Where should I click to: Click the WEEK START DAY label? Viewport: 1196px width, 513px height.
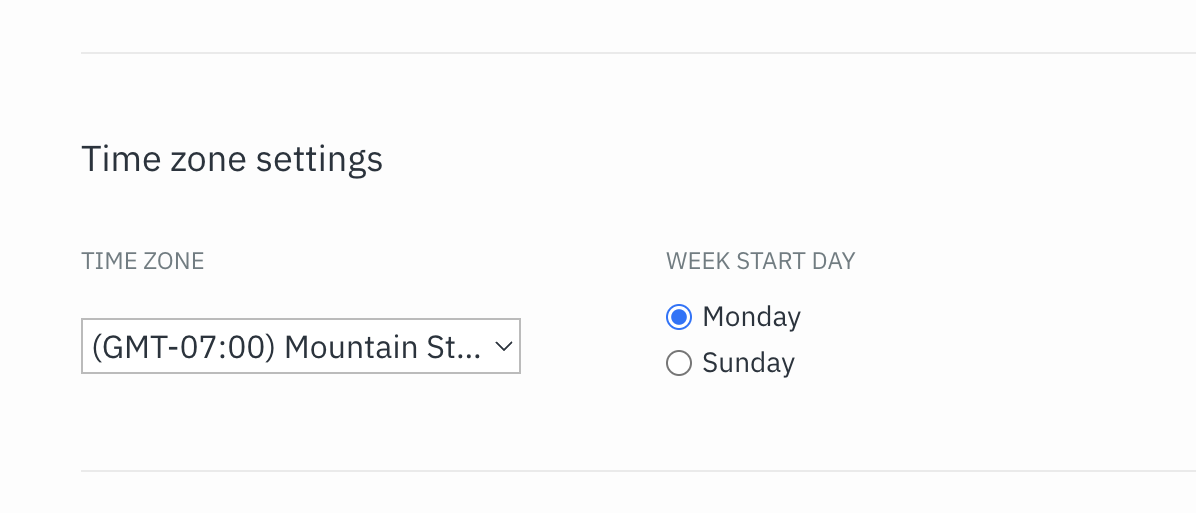(x=760, y=261)
